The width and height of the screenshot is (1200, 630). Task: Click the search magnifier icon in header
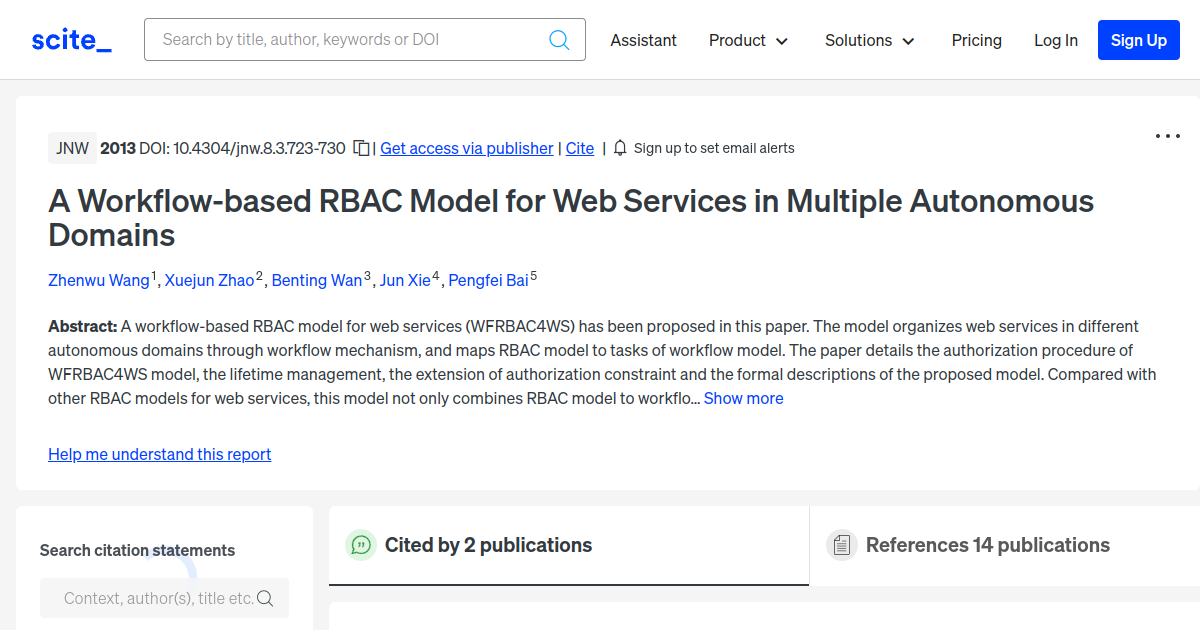[559, 40]
